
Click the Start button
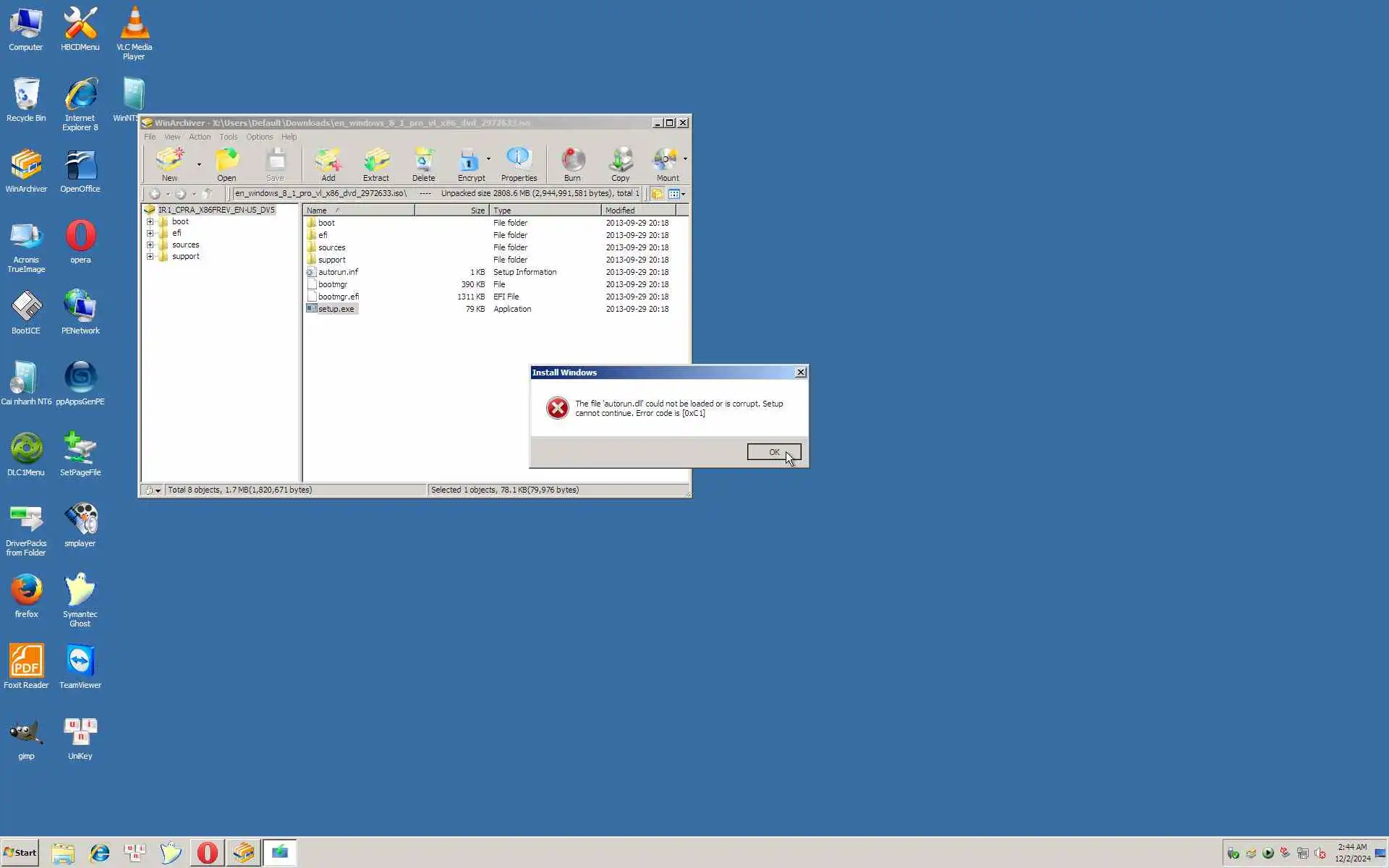tap(20, 852)
